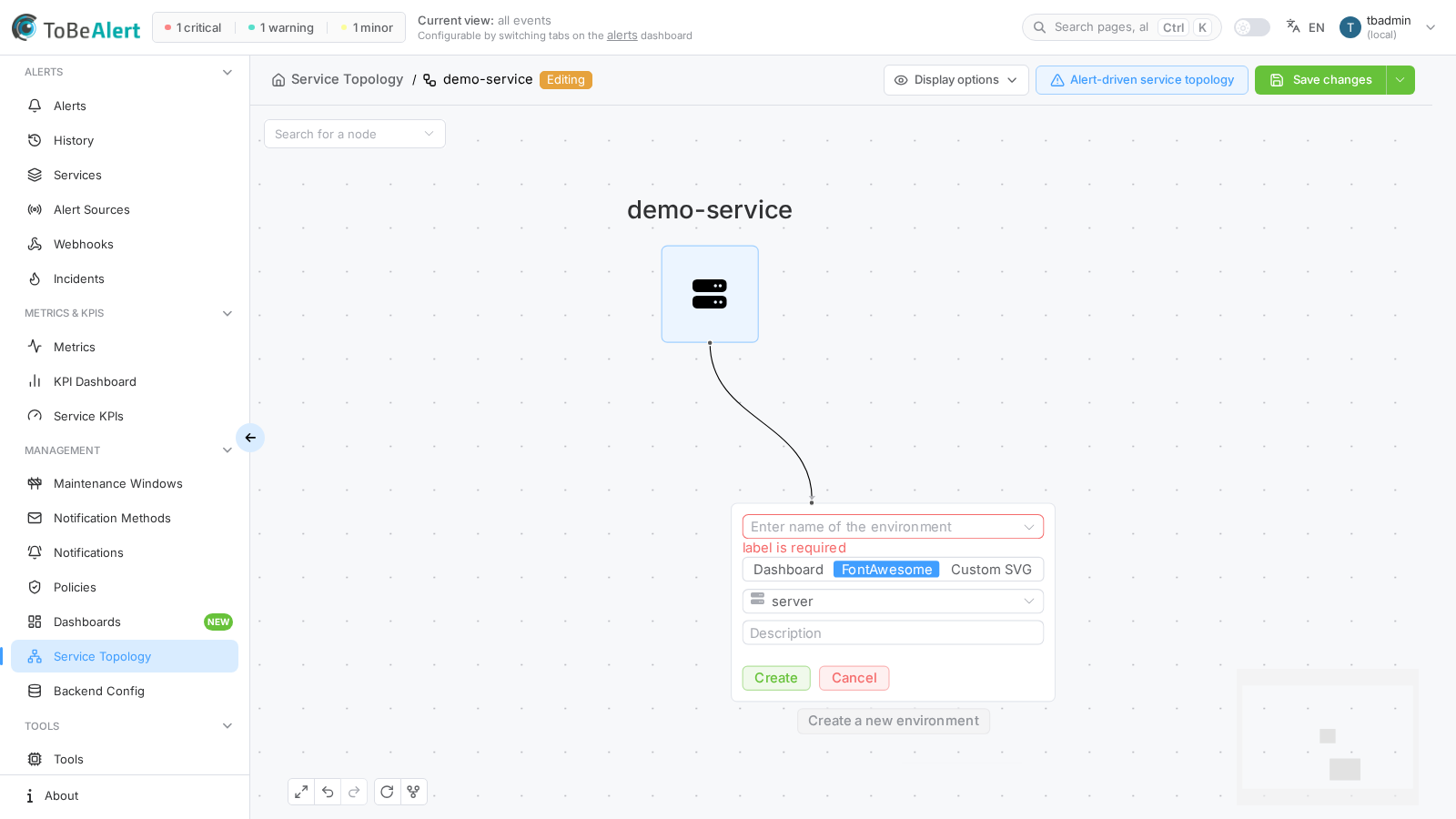Cancel the new environment form
The height and width of the screenshot is (819, 1456).
(854, 678)
